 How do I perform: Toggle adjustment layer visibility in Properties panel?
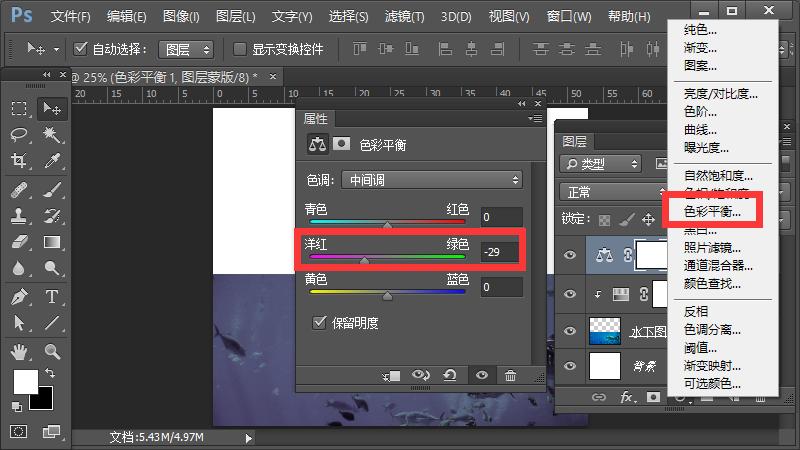[x=482, y=376]
